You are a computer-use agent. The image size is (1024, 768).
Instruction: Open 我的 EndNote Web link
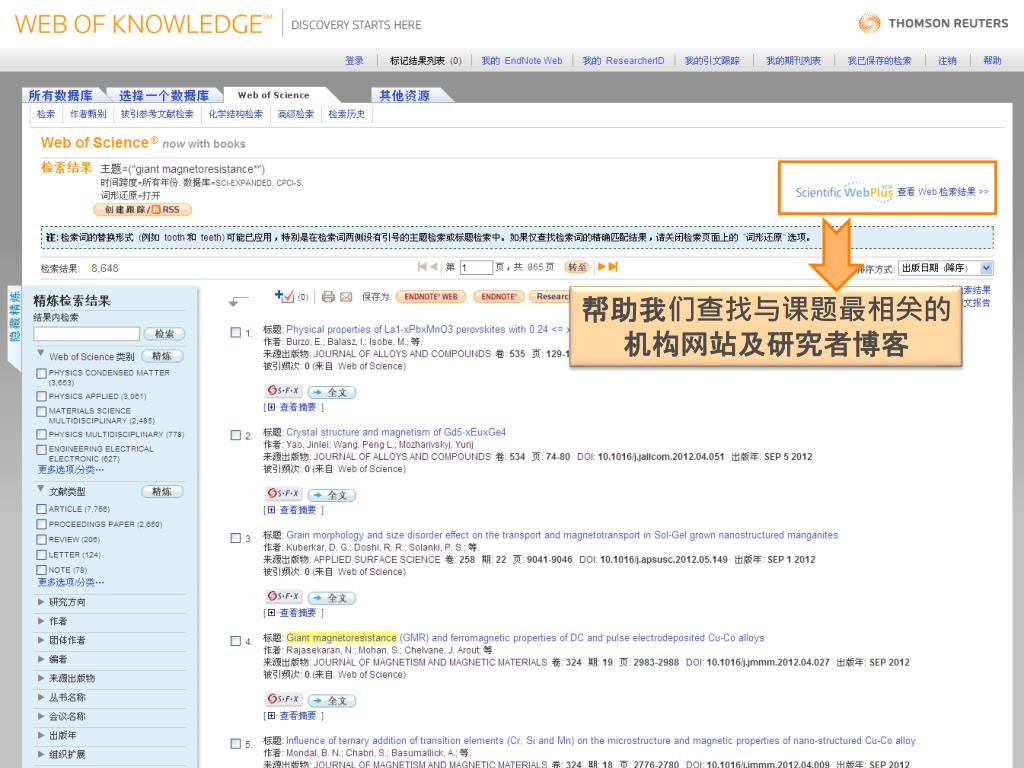[x=522, y=61]
